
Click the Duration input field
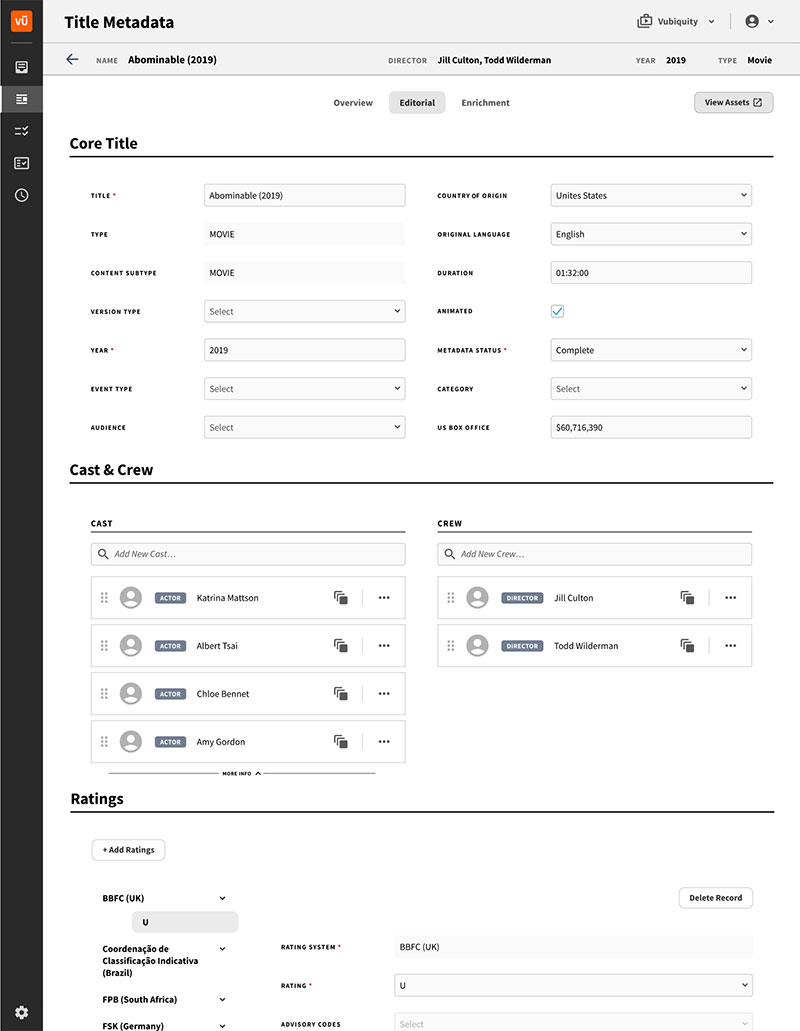coord(651,273)
